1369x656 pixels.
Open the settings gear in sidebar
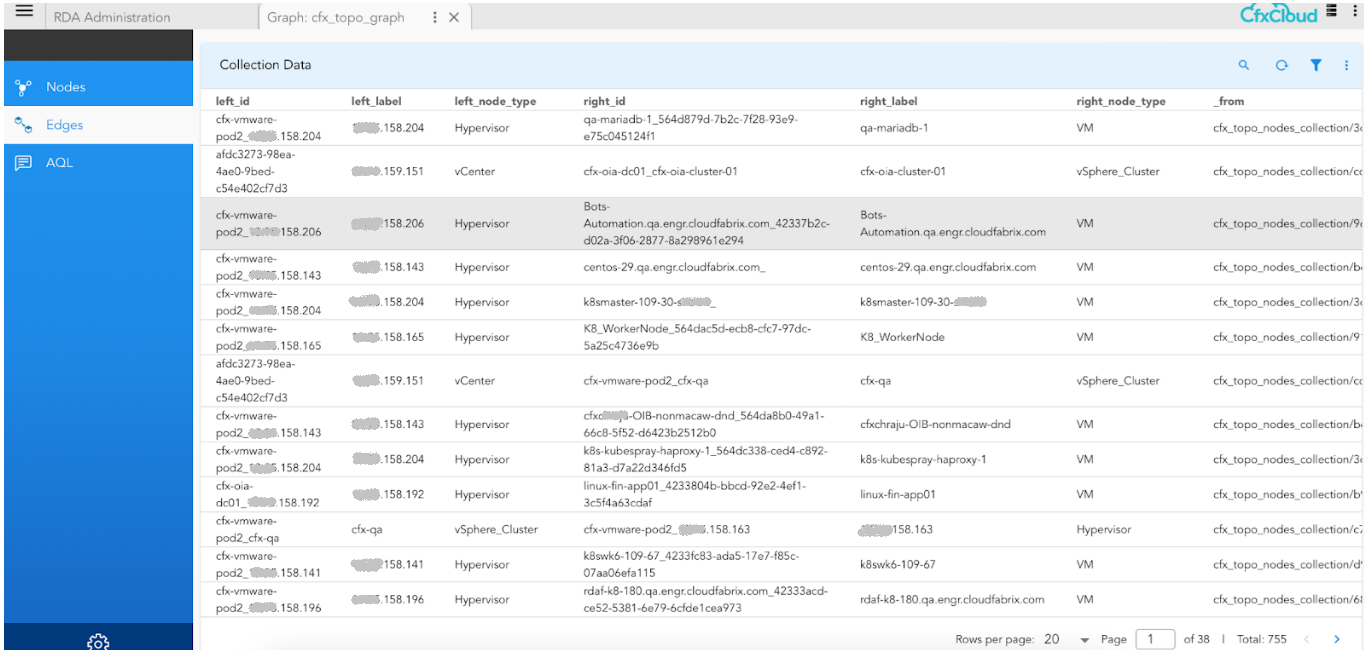point(98,641)
